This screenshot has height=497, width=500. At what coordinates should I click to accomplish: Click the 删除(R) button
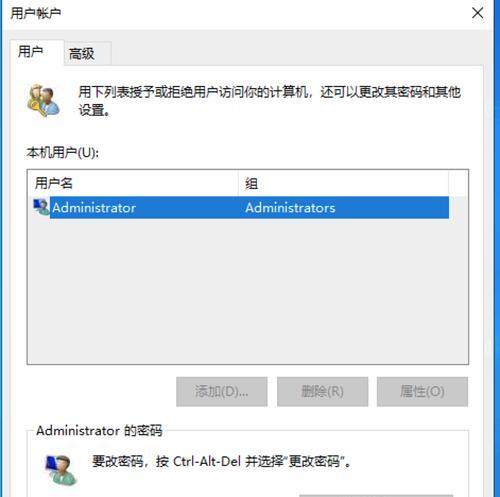point(322,392)
